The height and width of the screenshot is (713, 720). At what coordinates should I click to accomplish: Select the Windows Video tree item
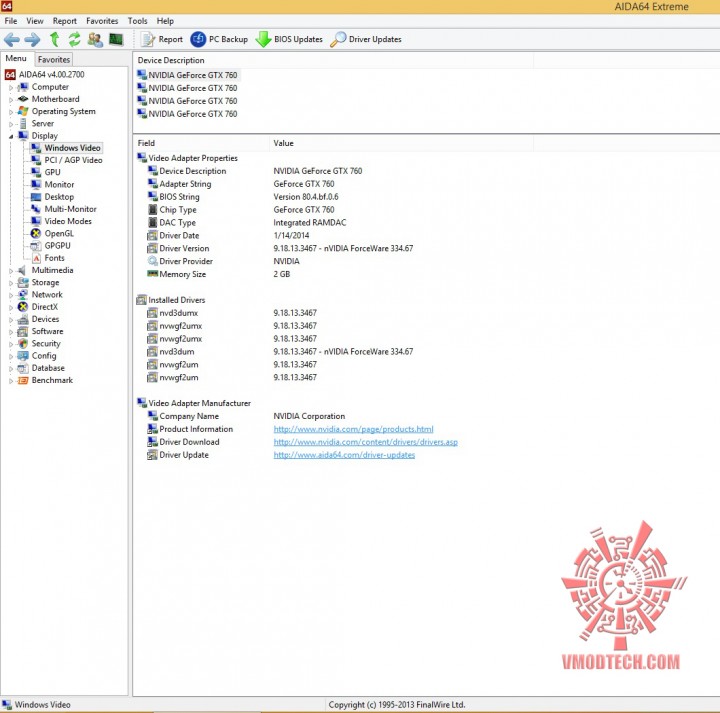(x=72, y=148)
